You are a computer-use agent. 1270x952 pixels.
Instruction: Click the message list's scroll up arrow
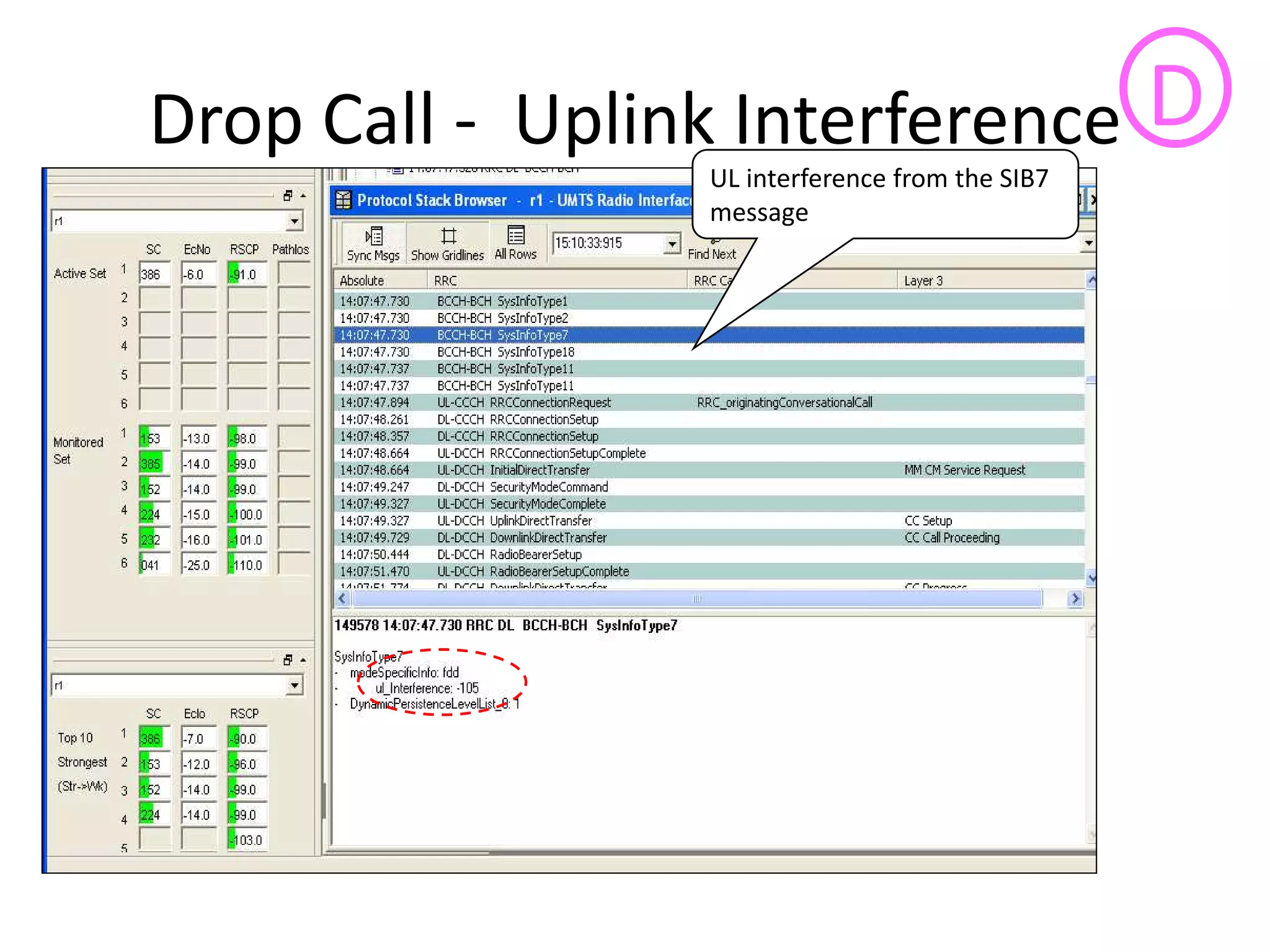[1091, 280]
